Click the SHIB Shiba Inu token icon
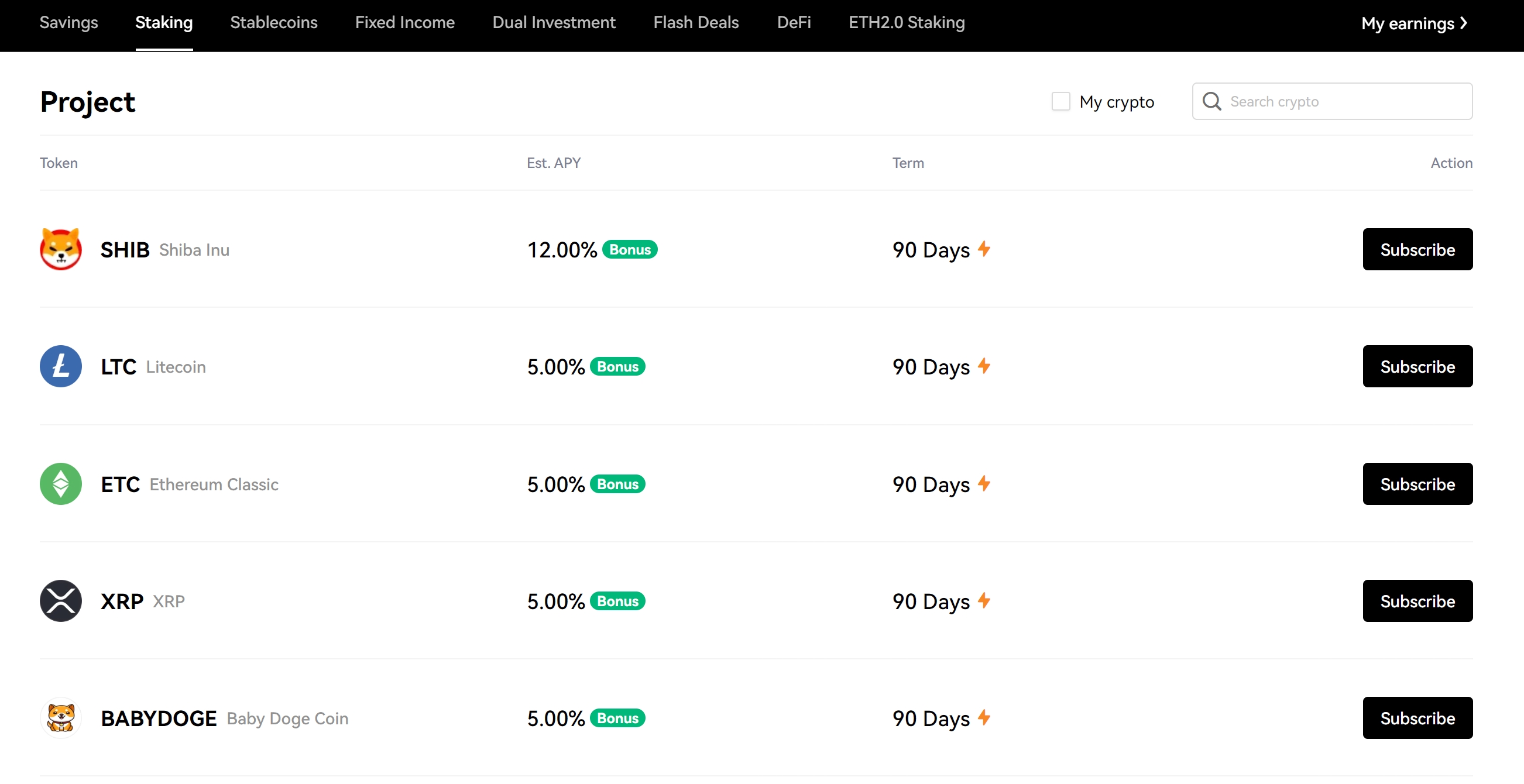Image resolution: width=1524 pixels, height=784 pixels. [61, 249]
